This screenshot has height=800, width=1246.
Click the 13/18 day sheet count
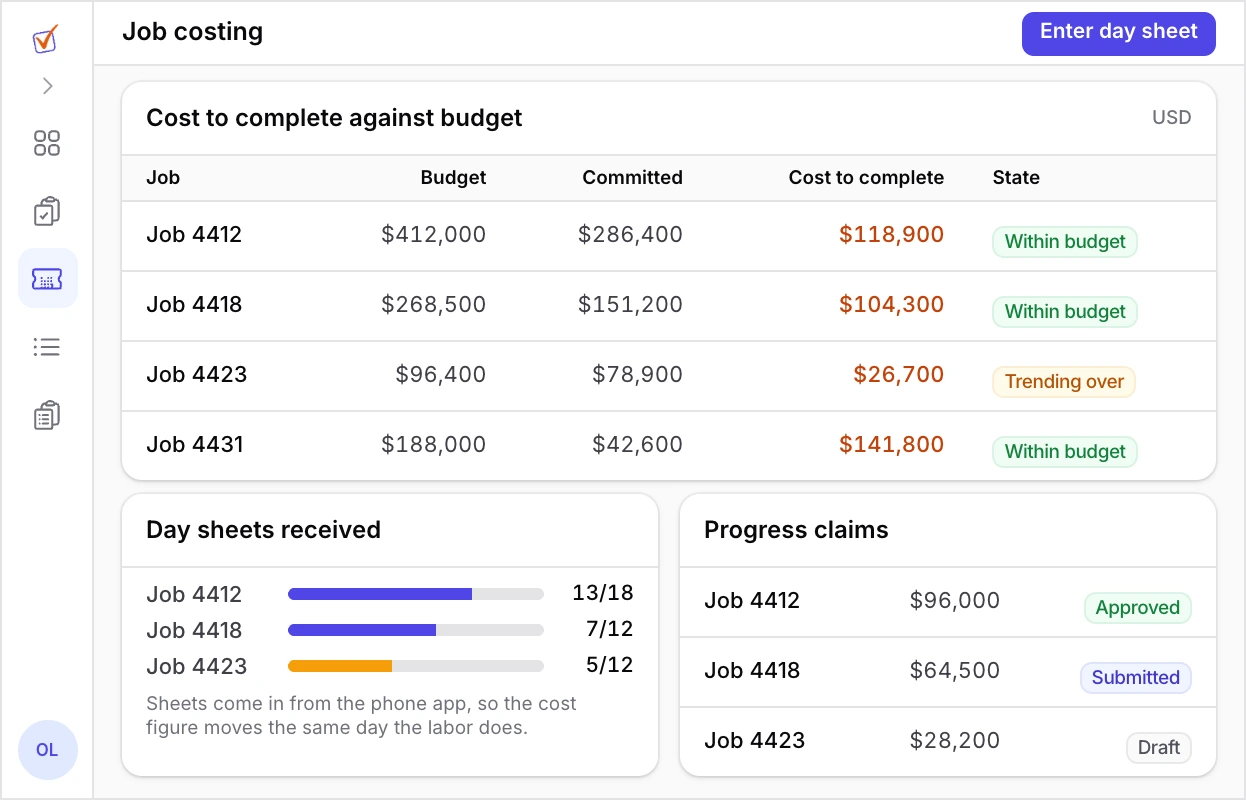click(x=603, y=593)
